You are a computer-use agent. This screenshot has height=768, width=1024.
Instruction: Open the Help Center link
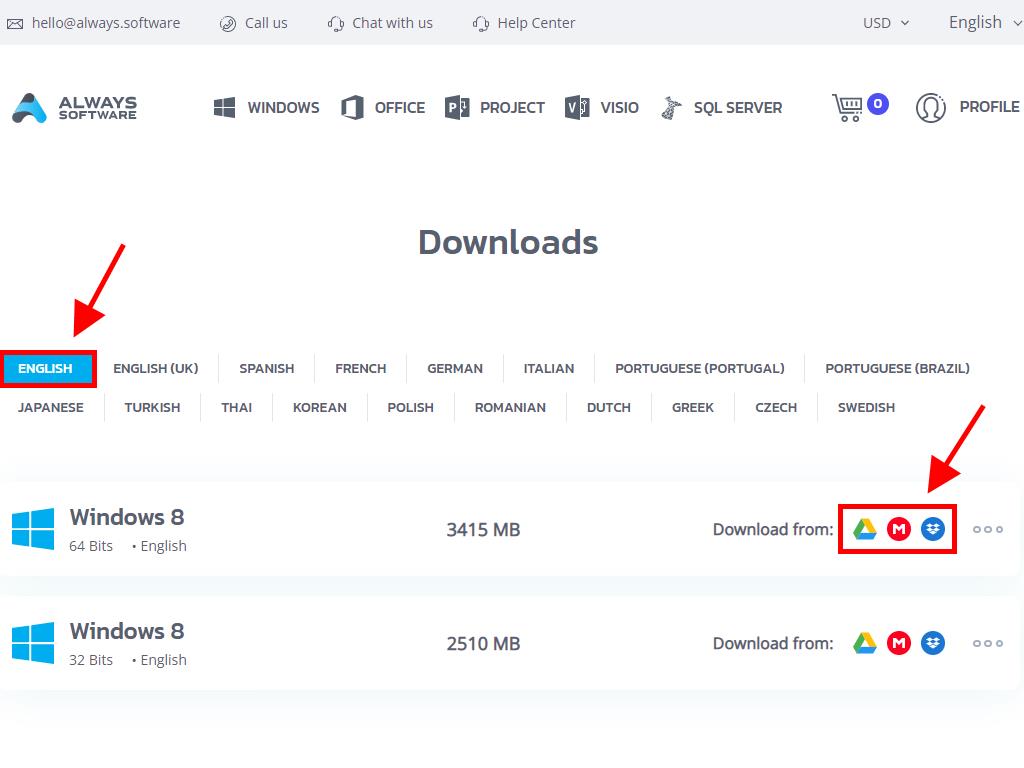click(x=536, y=23)
